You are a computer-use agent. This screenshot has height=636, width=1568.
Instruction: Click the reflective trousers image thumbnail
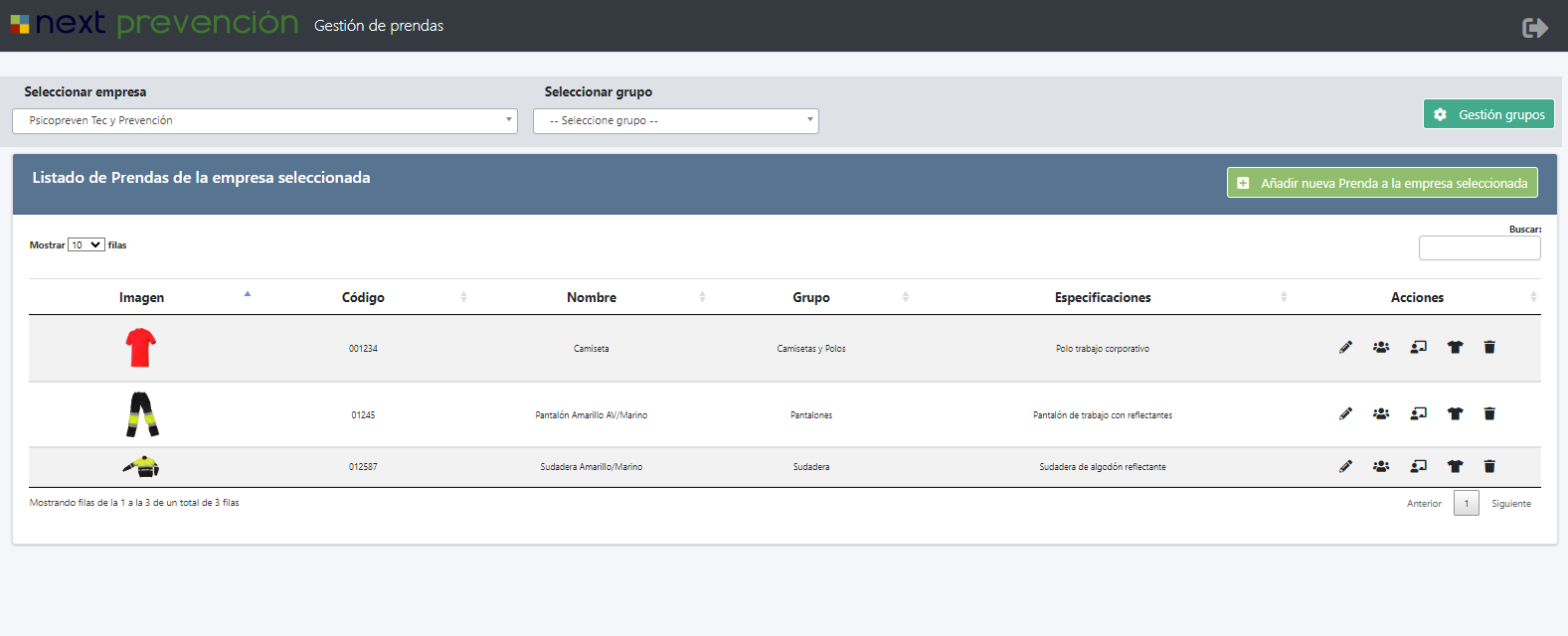pyautogui.click(x=142, y=414)
